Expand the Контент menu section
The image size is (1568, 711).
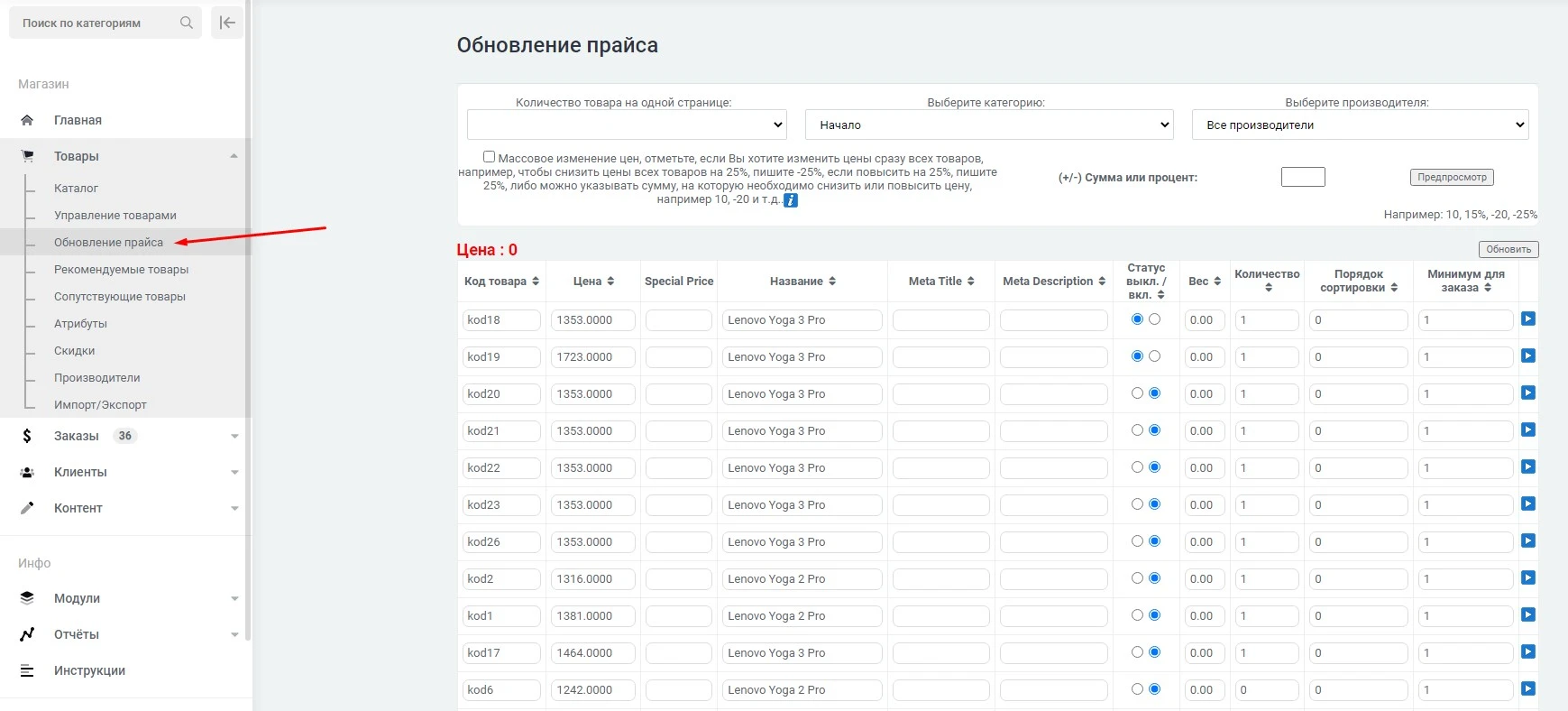tap(234, 508)
